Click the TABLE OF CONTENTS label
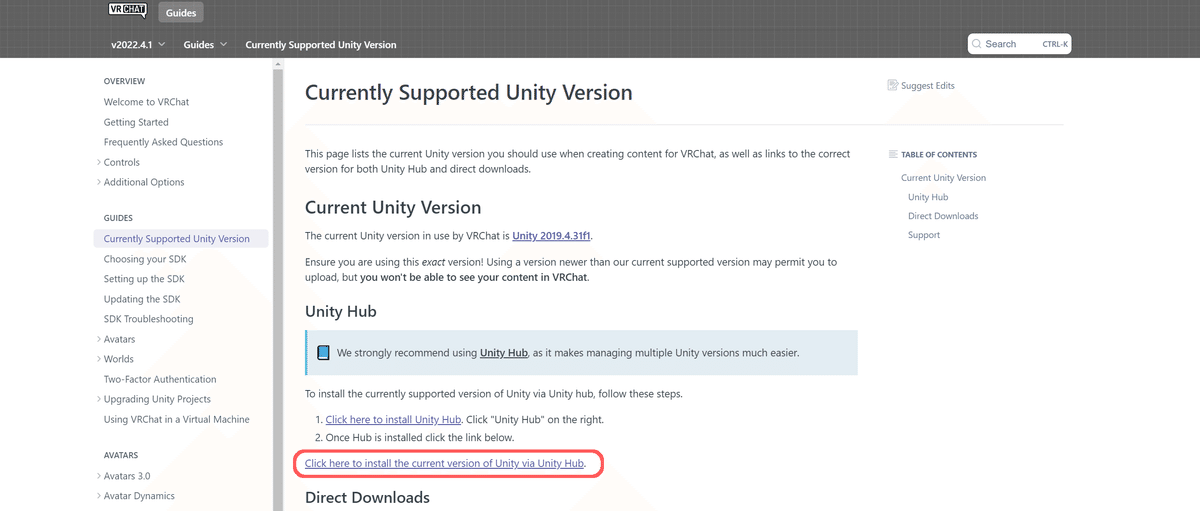Image resolution: width=1200 pixels, height=511 pixels. coord(939,155)
